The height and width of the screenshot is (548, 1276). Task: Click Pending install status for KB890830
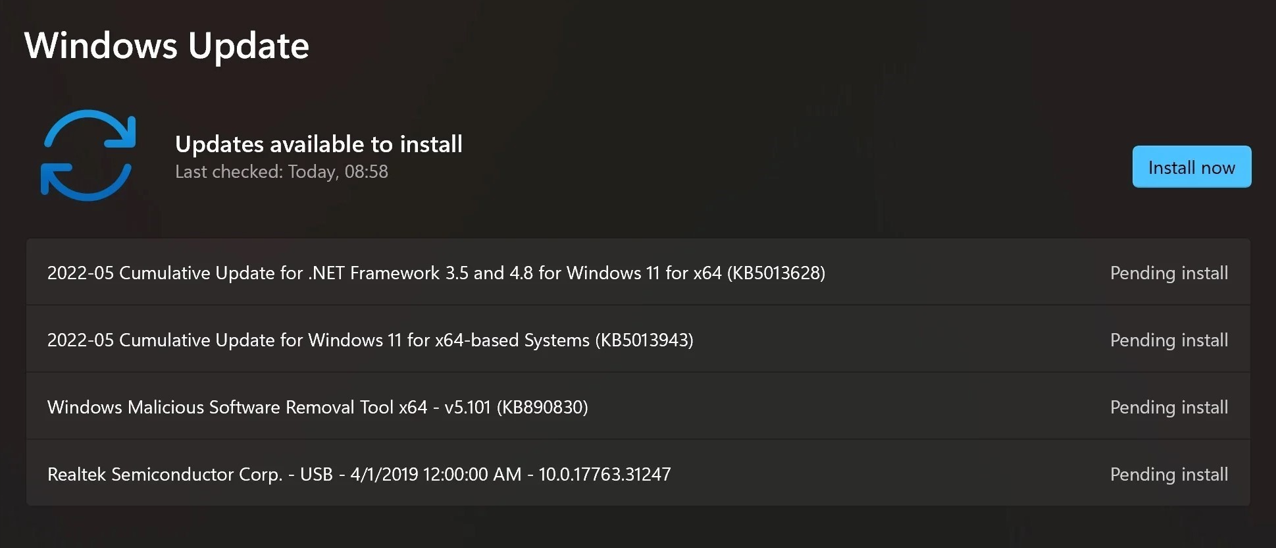[x=1169, y=407]
